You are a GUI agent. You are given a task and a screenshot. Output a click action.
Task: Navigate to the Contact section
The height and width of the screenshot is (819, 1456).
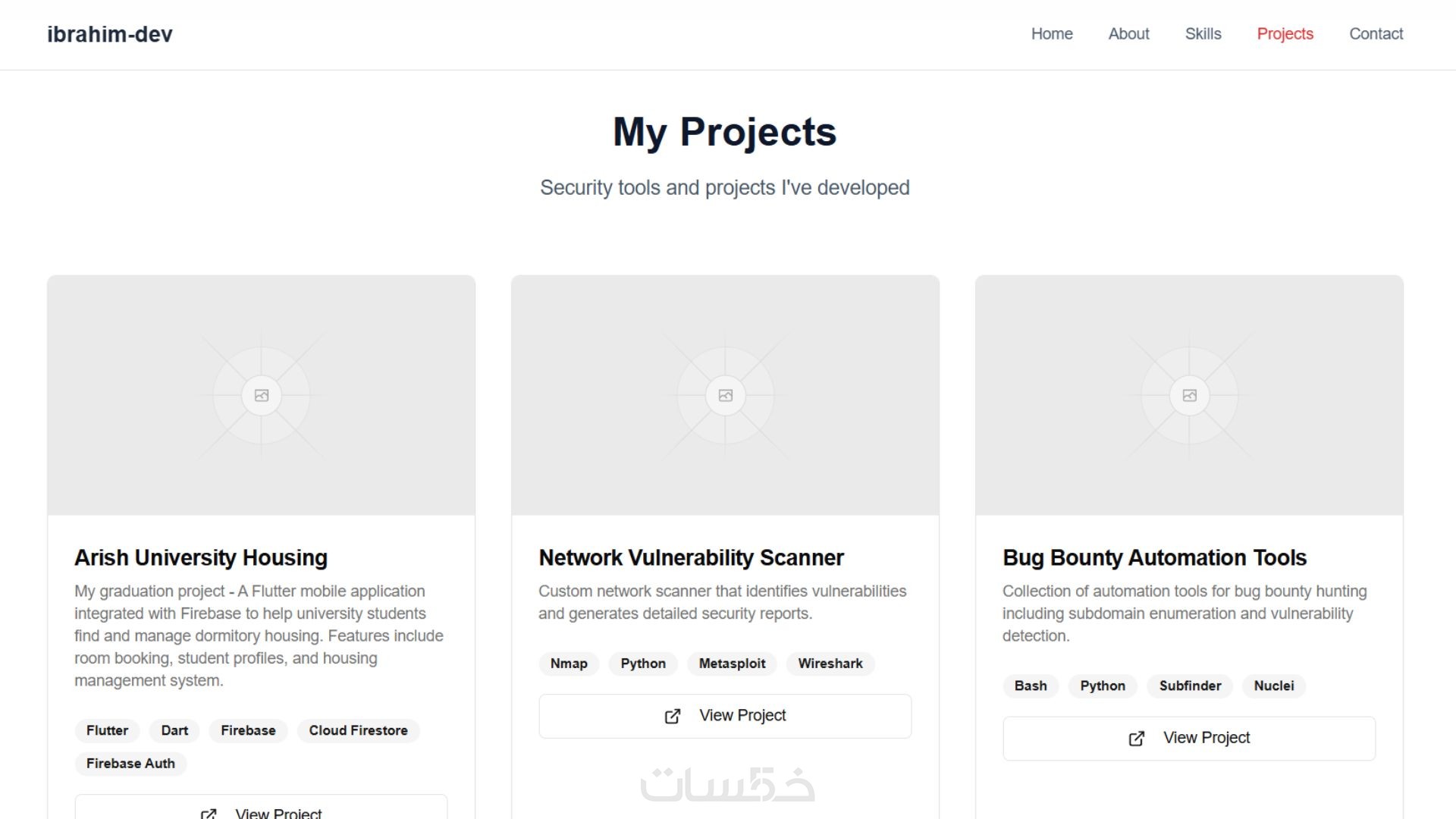point(1376,34)
